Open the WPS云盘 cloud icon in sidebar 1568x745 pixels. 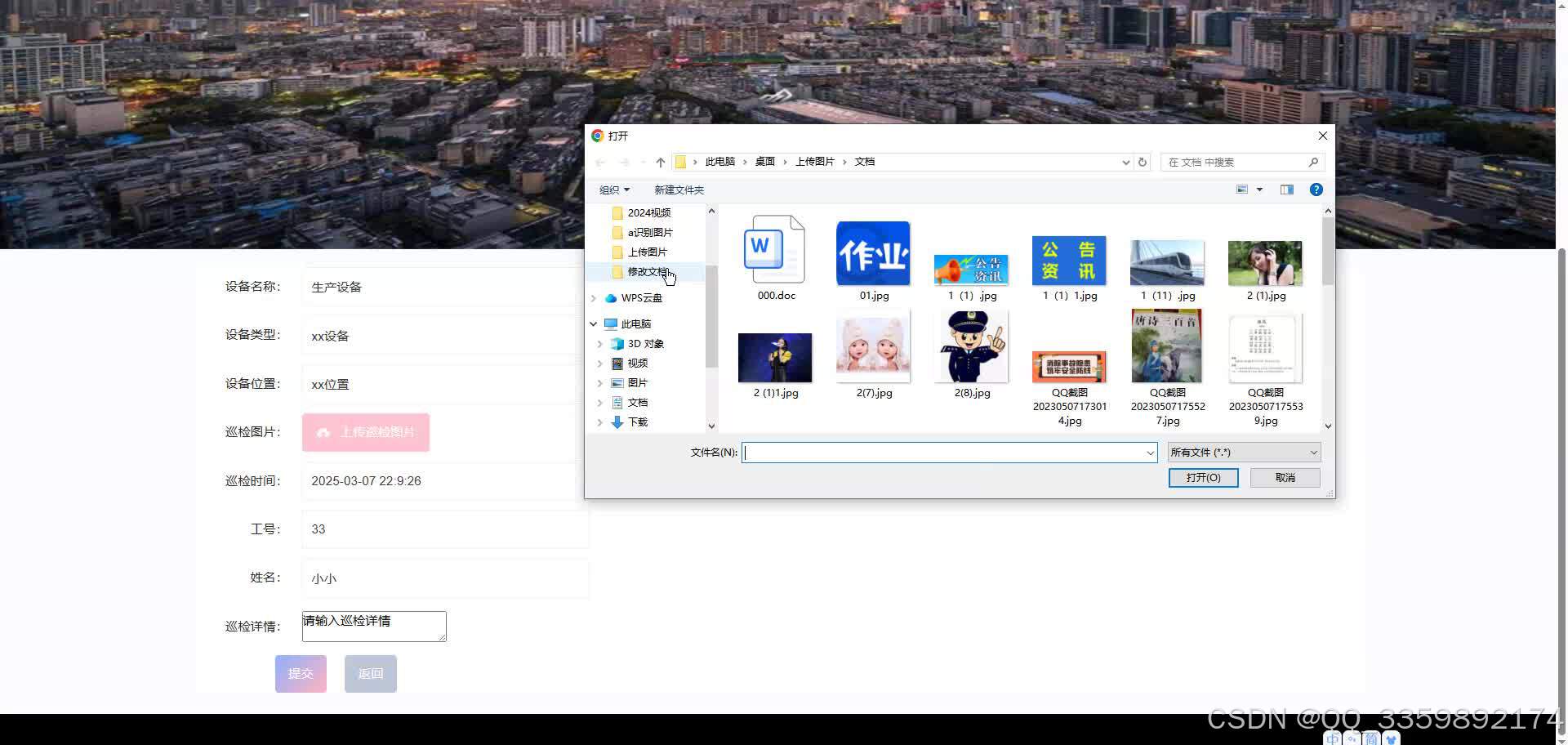612,298
